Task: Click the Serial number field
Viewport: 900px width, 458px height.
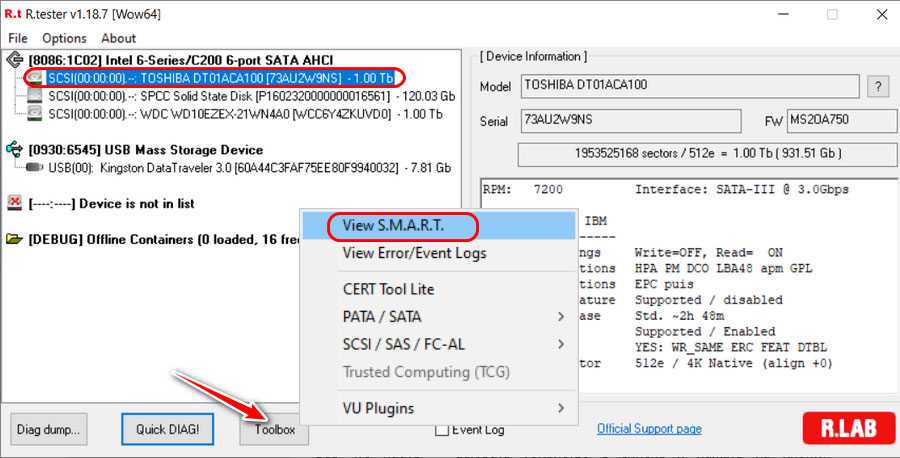Action: tap(630, 121)
